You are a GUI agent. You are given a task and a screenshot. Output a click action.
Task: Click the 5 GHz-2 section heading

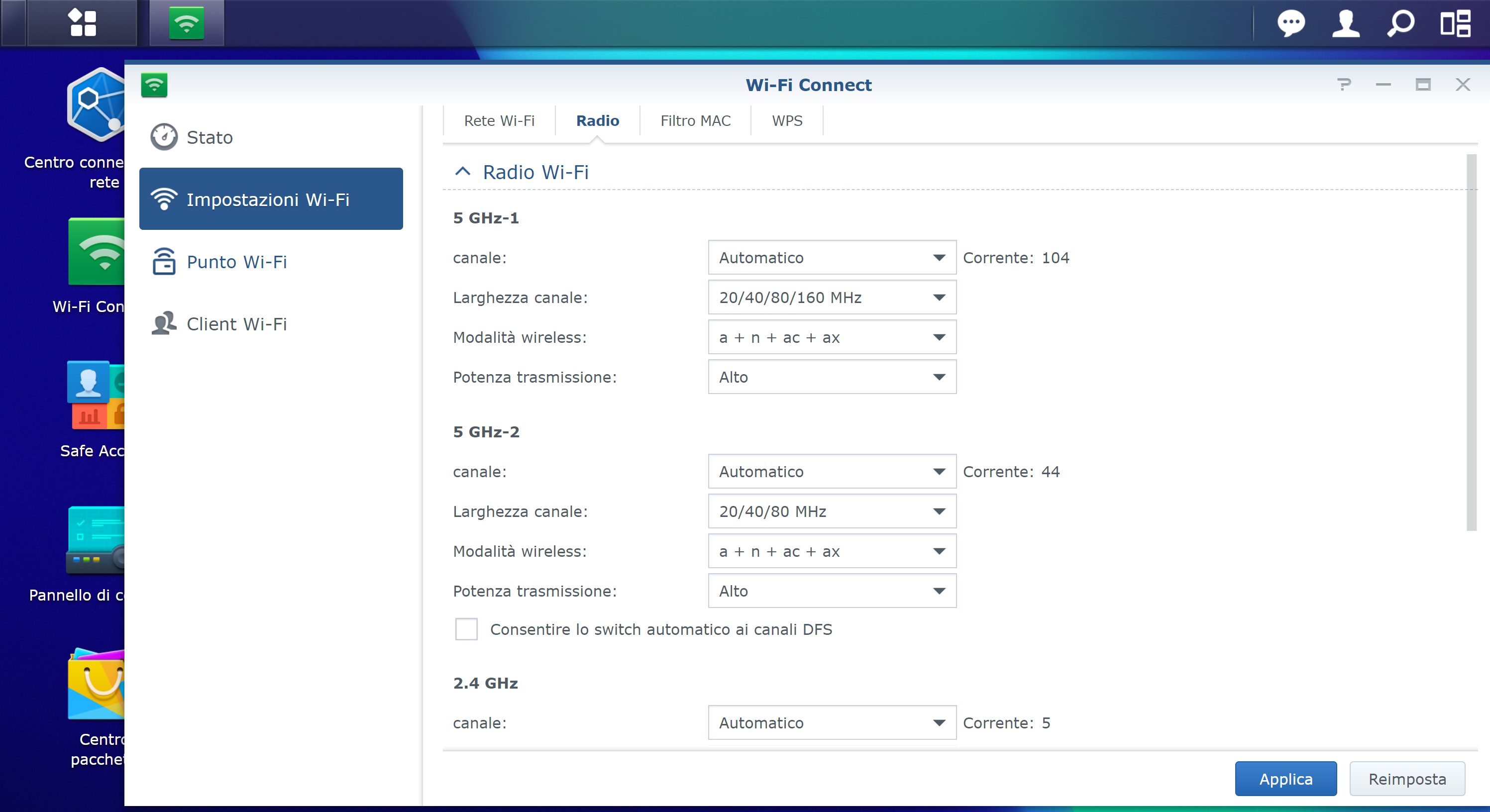(x=486, y=432)
